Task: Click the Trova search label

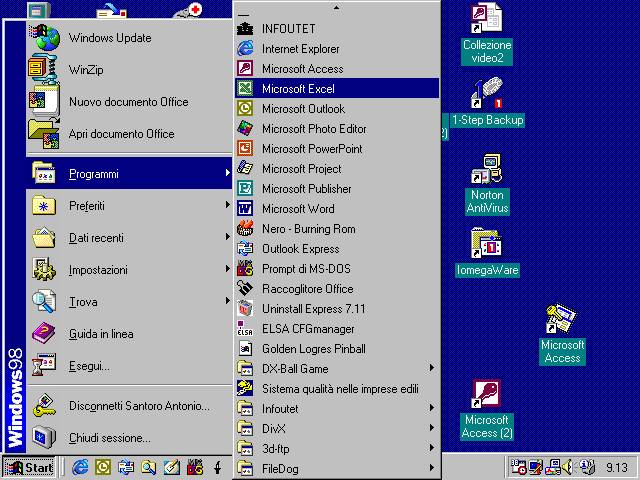Action: coord(83,302)
